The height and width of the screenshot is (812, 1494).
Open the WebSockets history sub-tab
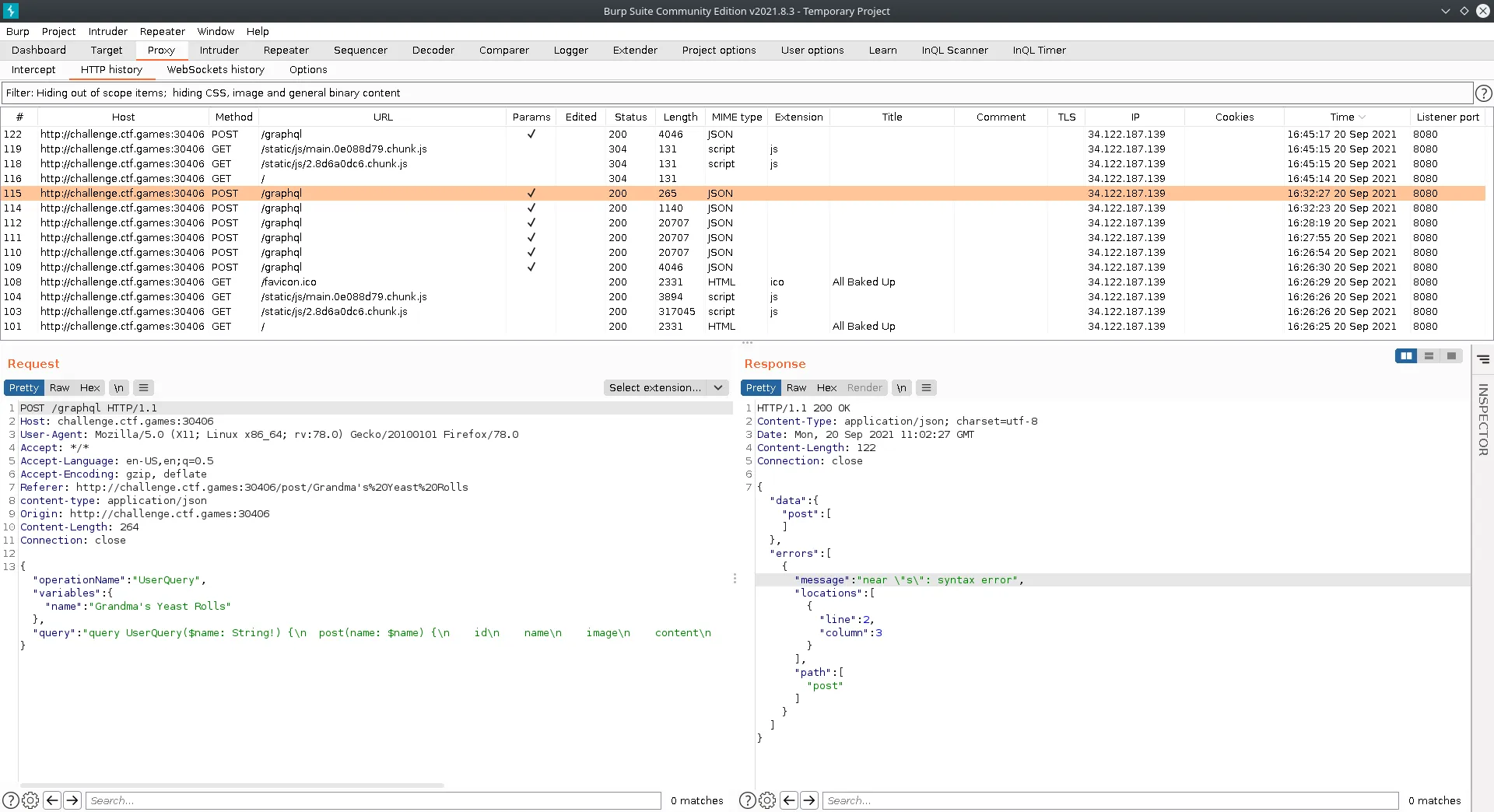[216, 70]
